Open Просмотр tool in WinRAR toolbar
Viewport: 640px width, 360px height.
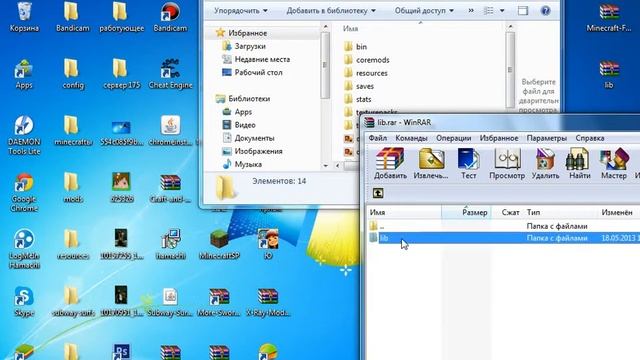(x=507, y=164)
